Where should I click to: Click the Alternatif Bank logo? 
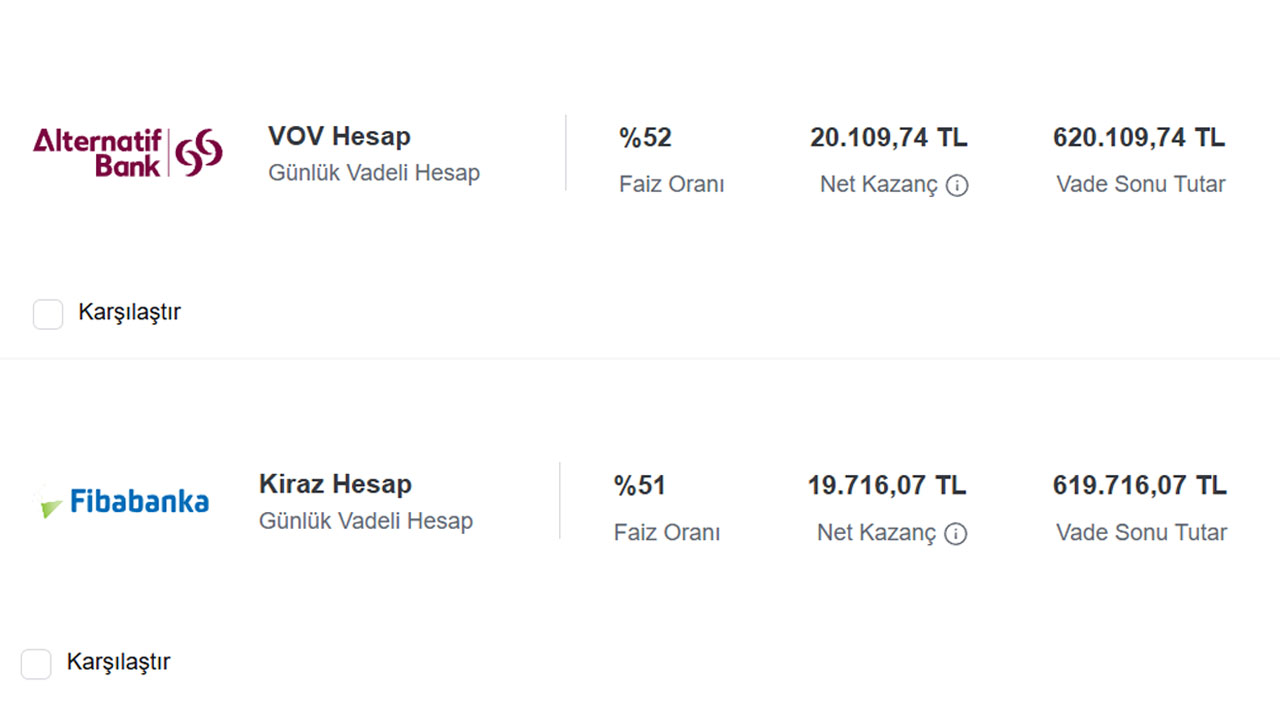point(128,152)
